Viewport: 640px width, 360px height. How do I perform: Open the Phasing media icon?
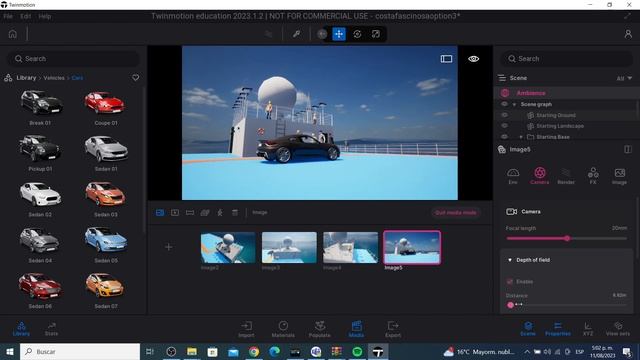220,213
